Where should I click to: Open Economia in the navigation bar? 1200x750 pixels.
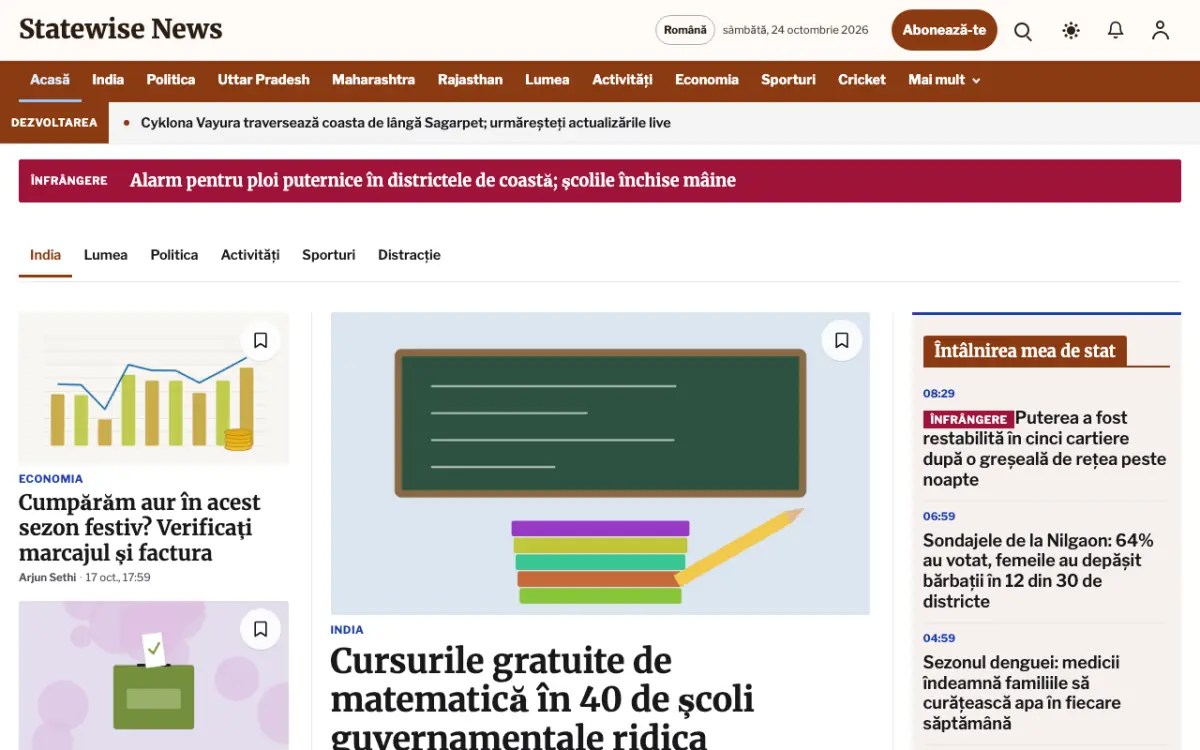pos(707,80)
